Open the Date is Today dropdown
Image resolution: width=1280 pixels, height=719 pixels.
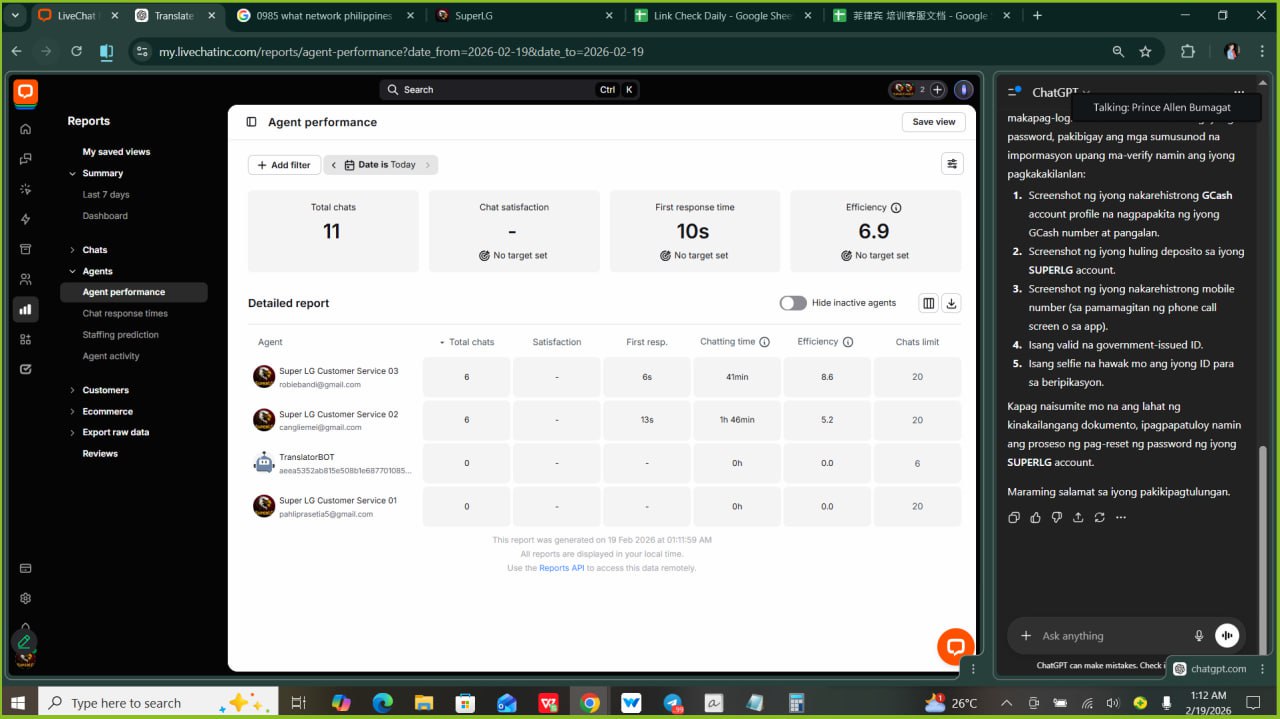[380, 165]
